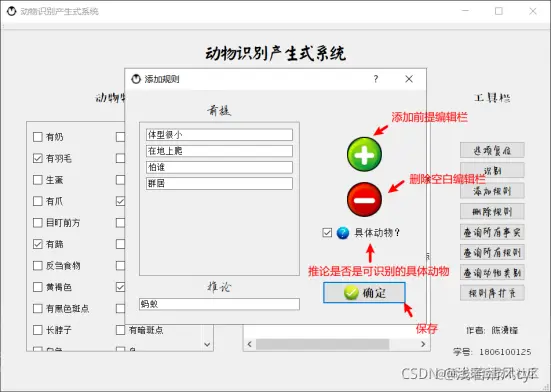Viewport: 551px width, 392px height.
Task: Click the 删除规则 toolbar button
Action: click(x=492, y=211)
